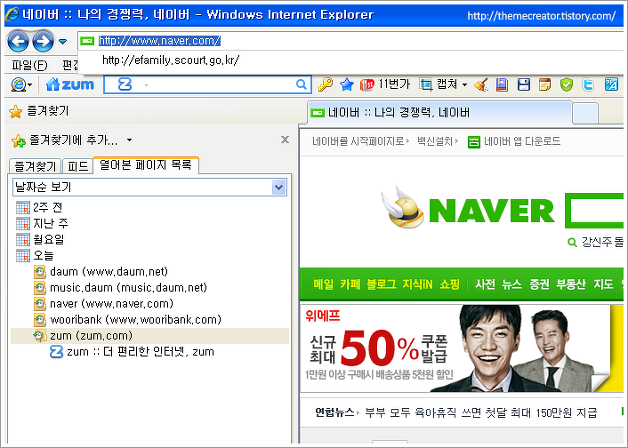Select the 열어본 페이지 목록 tab
Viewport: 628px width, 448px height.
[145, 165]
